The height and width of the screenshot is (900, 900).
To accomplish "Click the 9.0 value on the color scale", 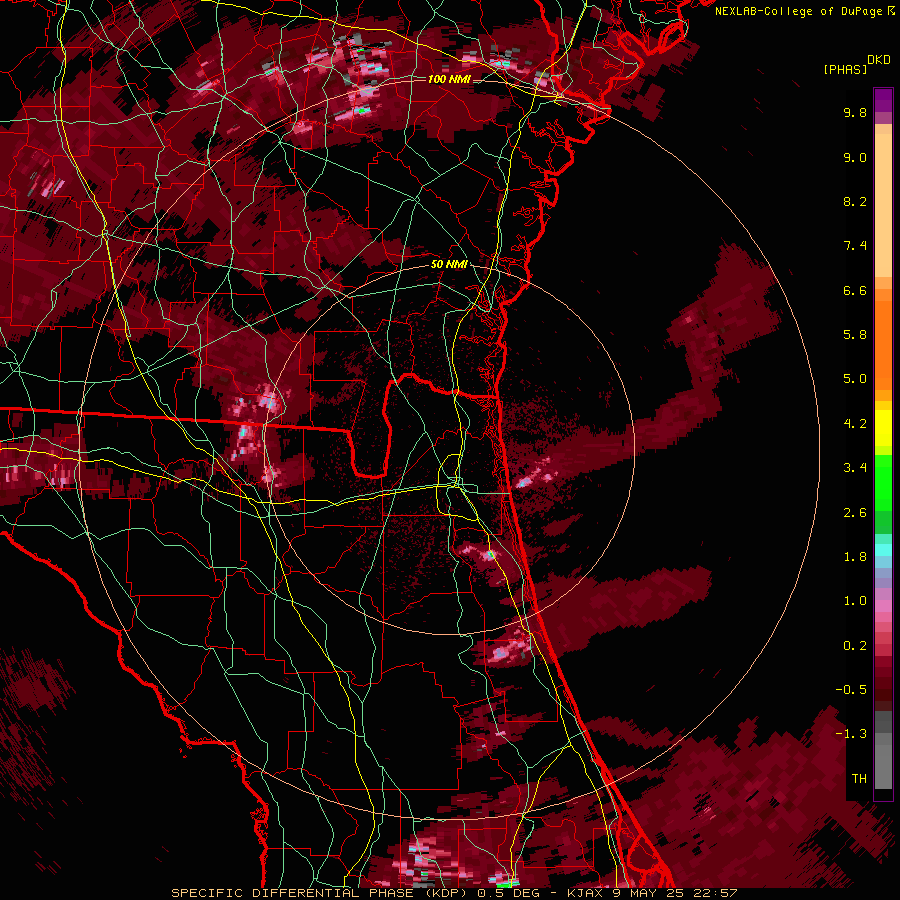I will tap(855, 157).
